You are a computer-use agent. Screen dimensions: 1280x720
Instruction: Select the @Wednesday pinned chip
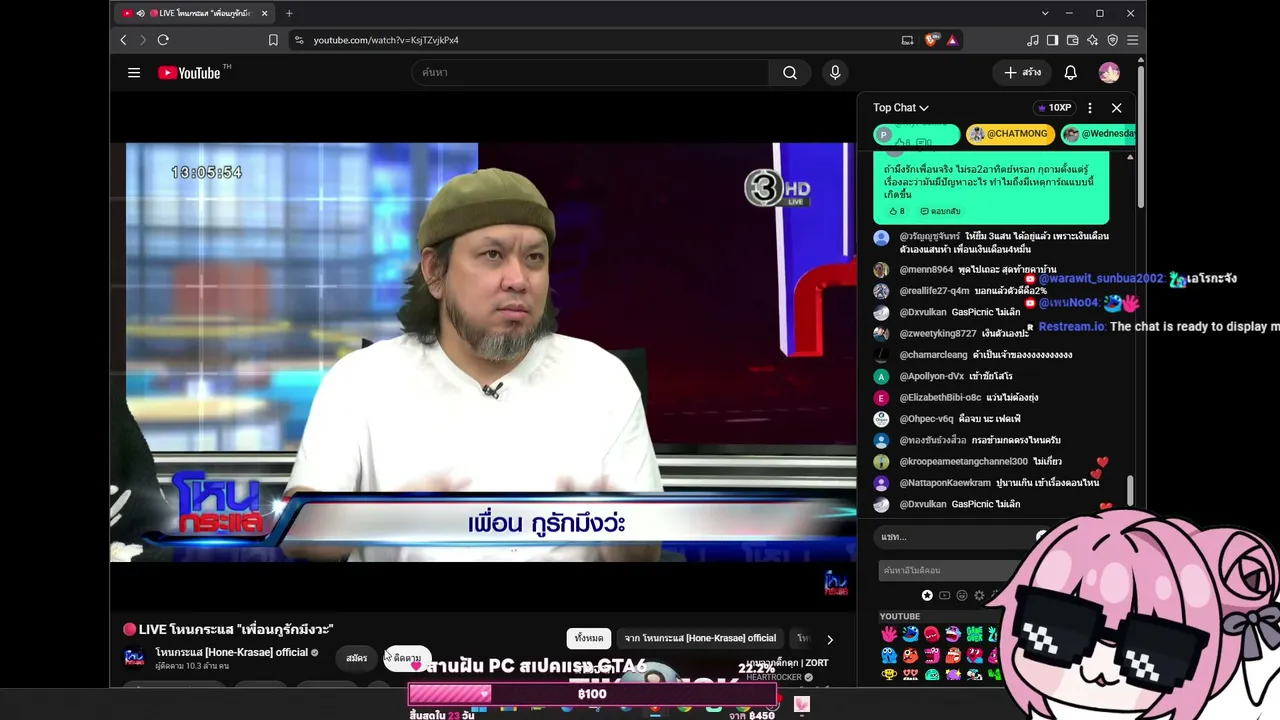1098,134
